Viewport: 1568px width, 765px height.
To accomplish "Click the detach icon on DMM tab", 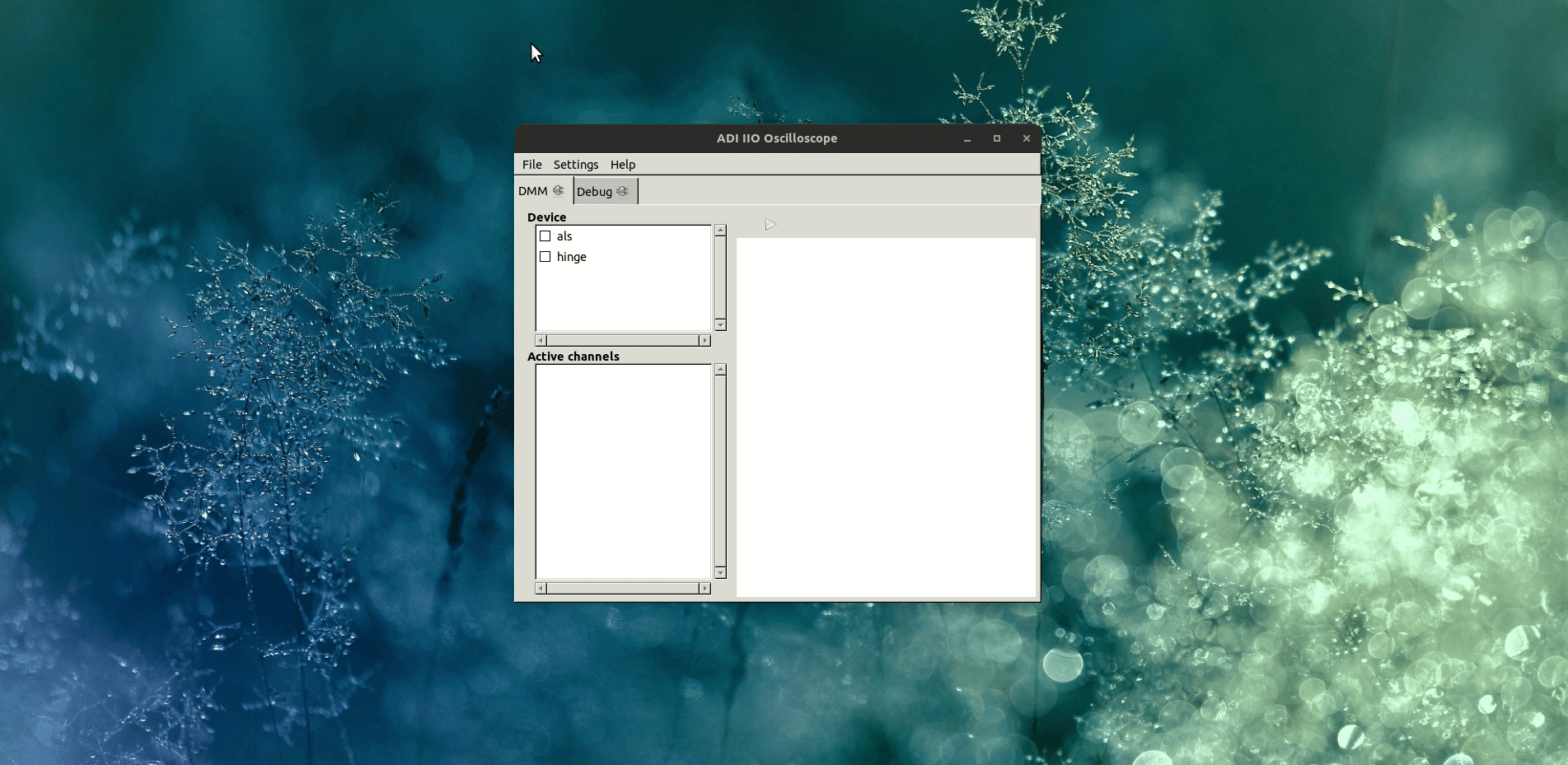I will [x=559, y=191].
